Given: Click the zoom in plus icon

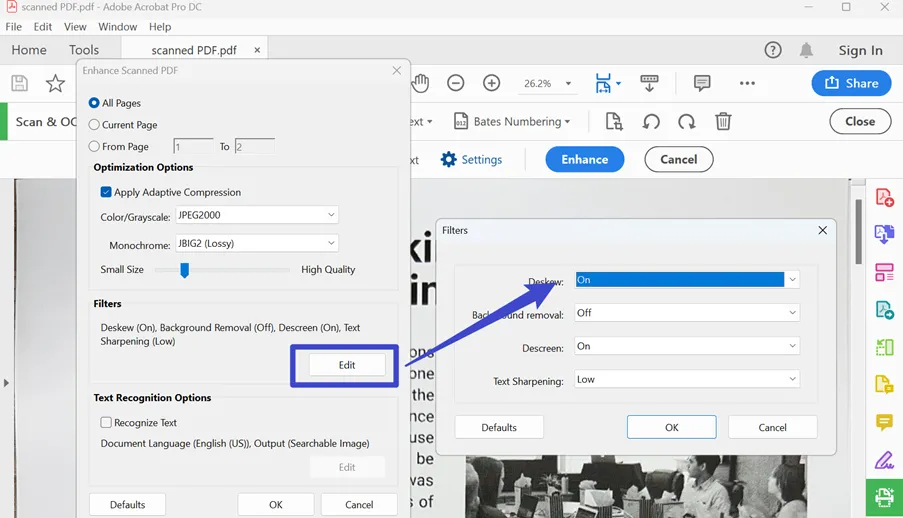Looking at the screenshot, I should coord(491,83).
